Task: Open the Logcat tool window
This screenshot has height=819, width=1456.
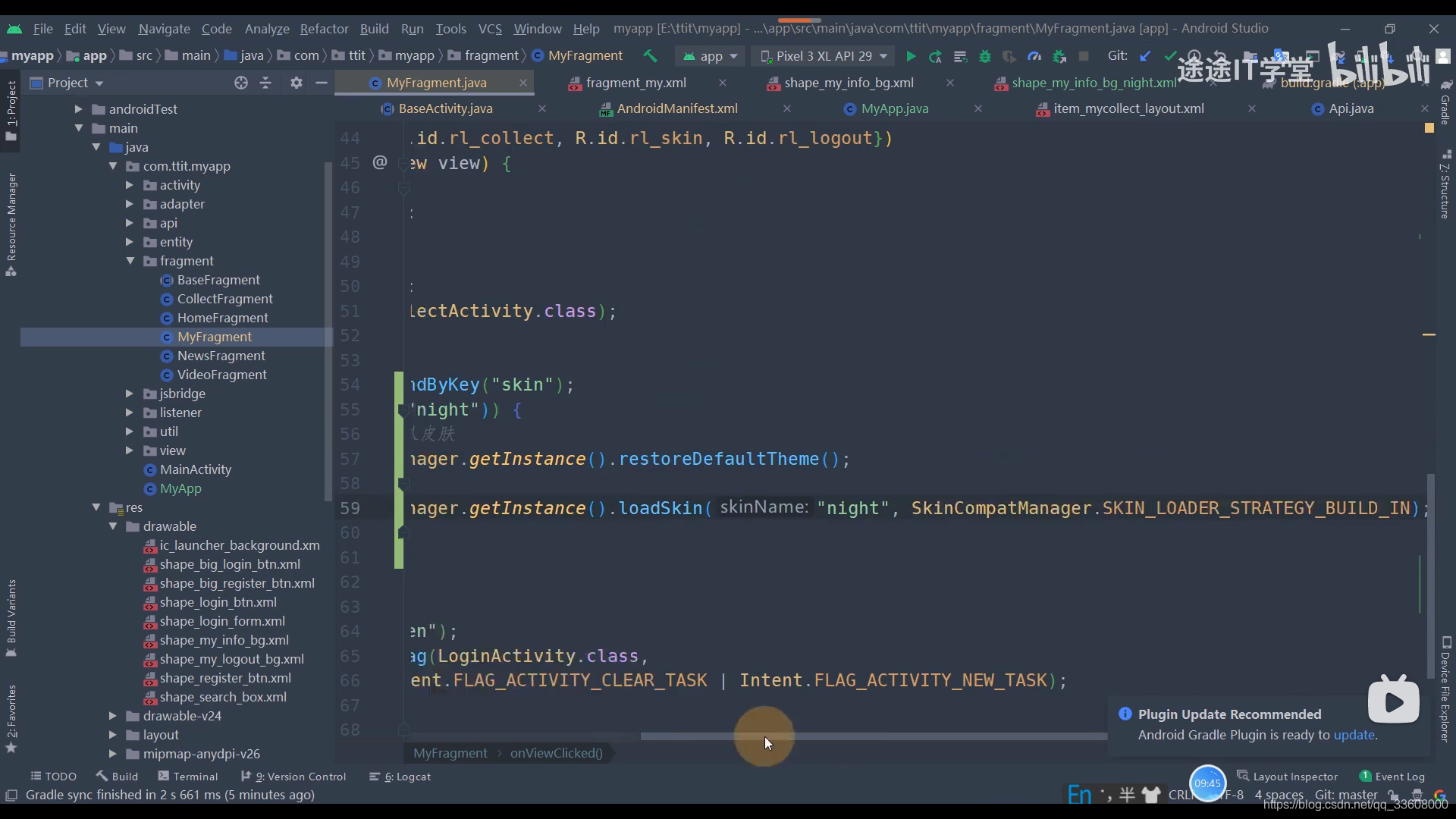Action: coord(400,777)
